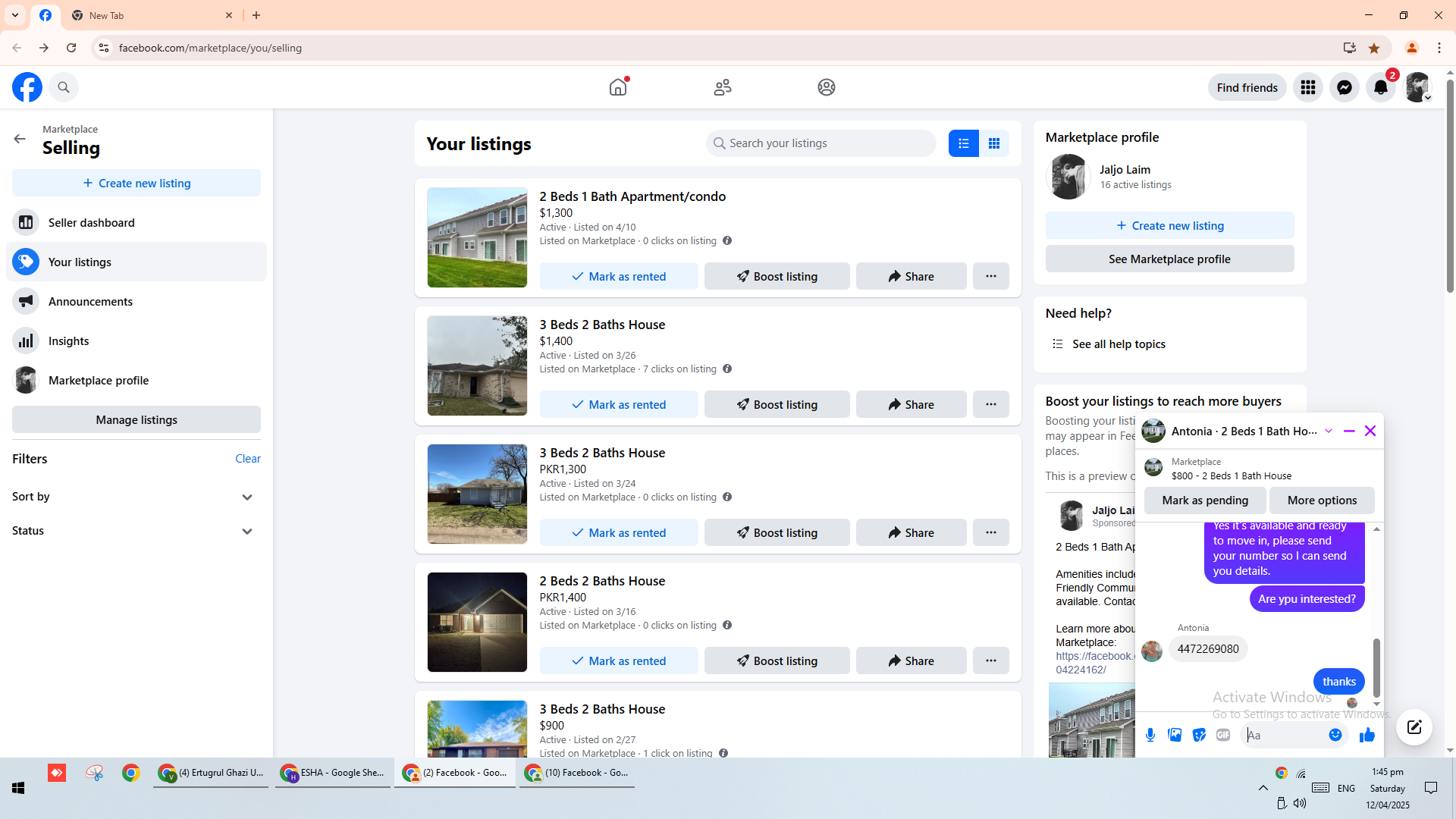Click the chat message input box
1456x819 pixels.
(x=1283, y=735)
